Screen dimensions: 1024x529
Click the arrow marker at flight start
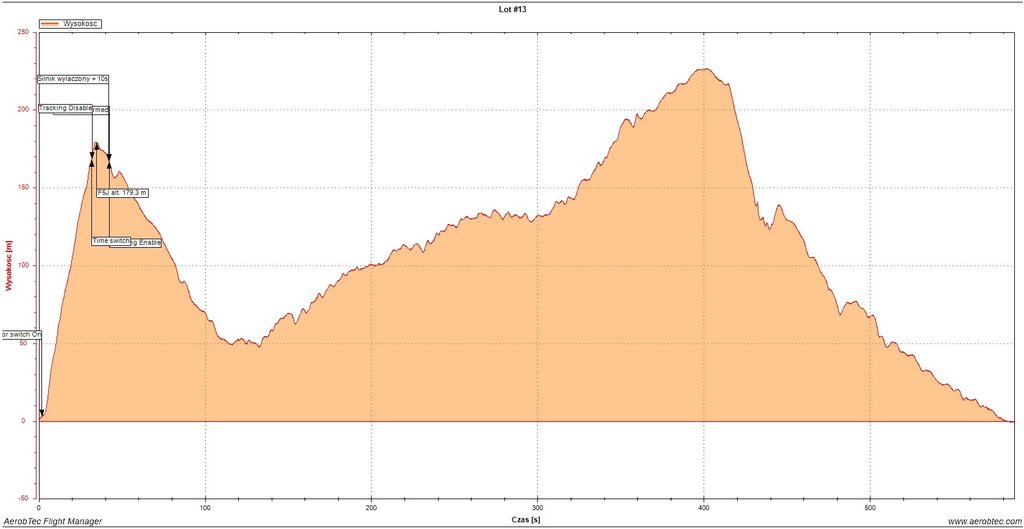point(41,413)
